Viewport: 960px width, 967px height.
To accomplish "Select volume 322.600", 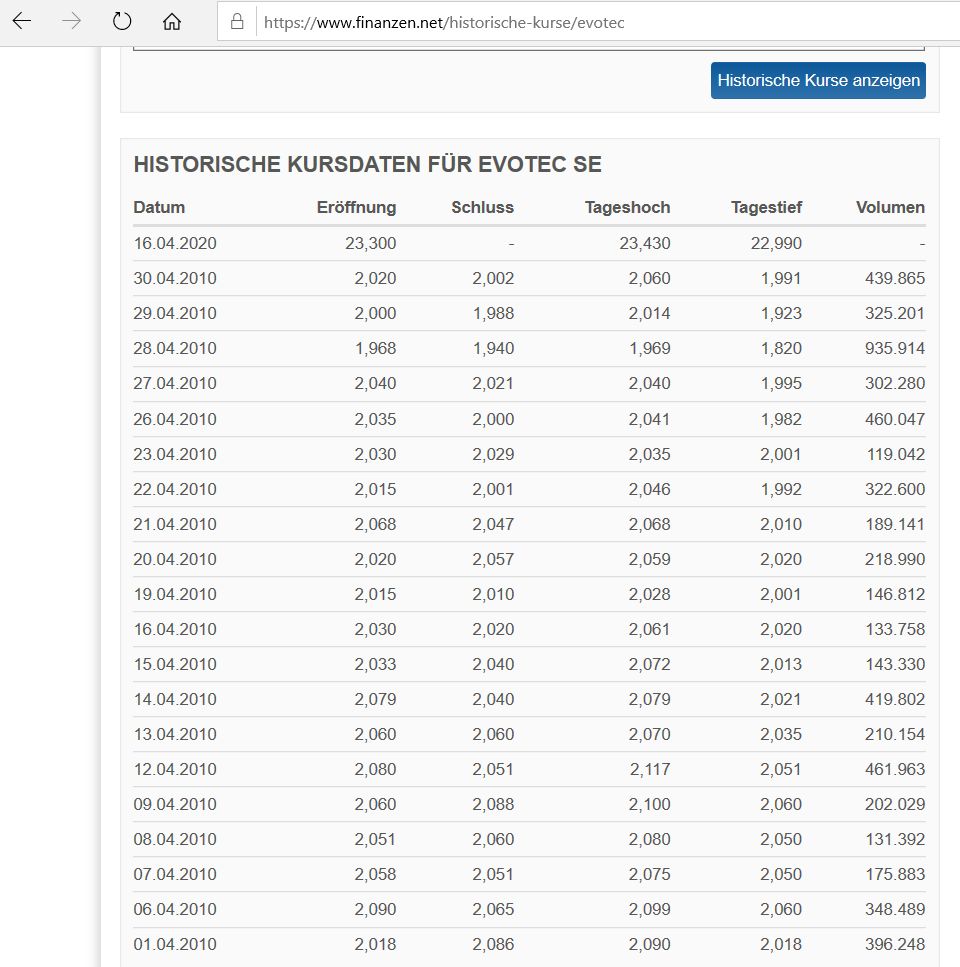I will point(895,490).
